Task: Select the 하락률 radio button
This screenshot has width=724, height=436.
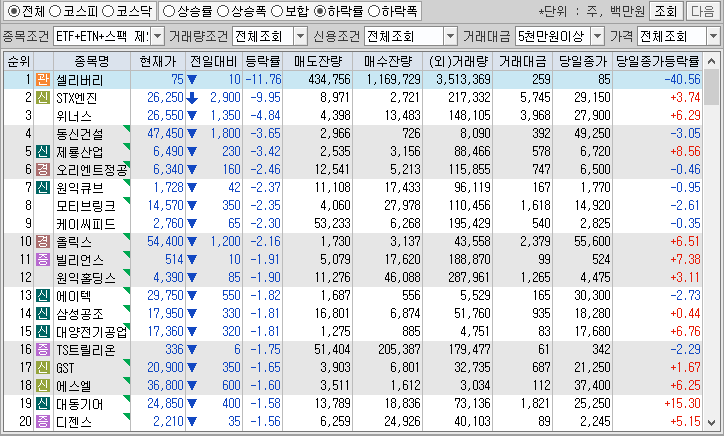Action: click(320, 11)
